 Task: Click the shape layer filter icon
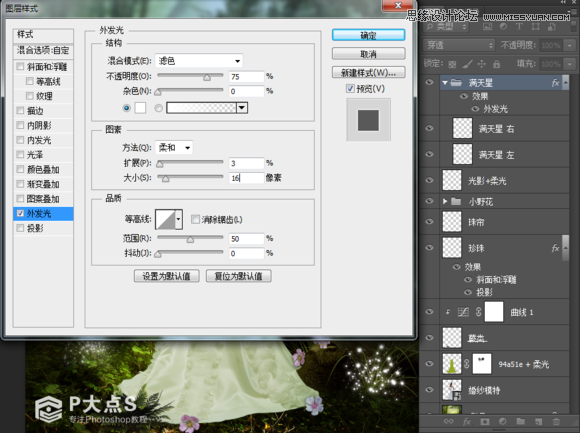click(x=535, y=27)
